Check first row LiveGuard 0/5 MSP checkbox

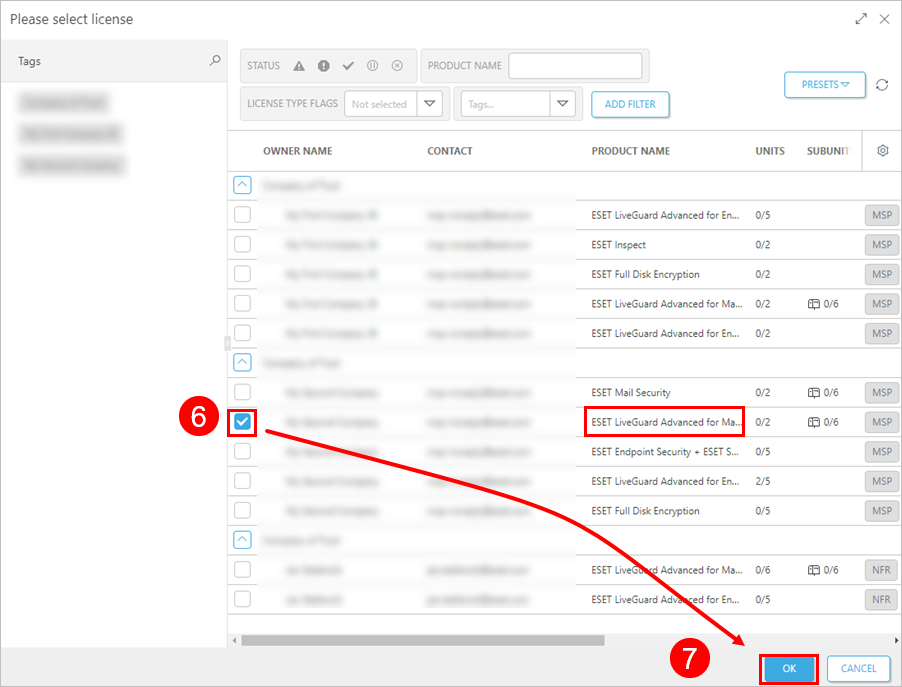point(242,215)
